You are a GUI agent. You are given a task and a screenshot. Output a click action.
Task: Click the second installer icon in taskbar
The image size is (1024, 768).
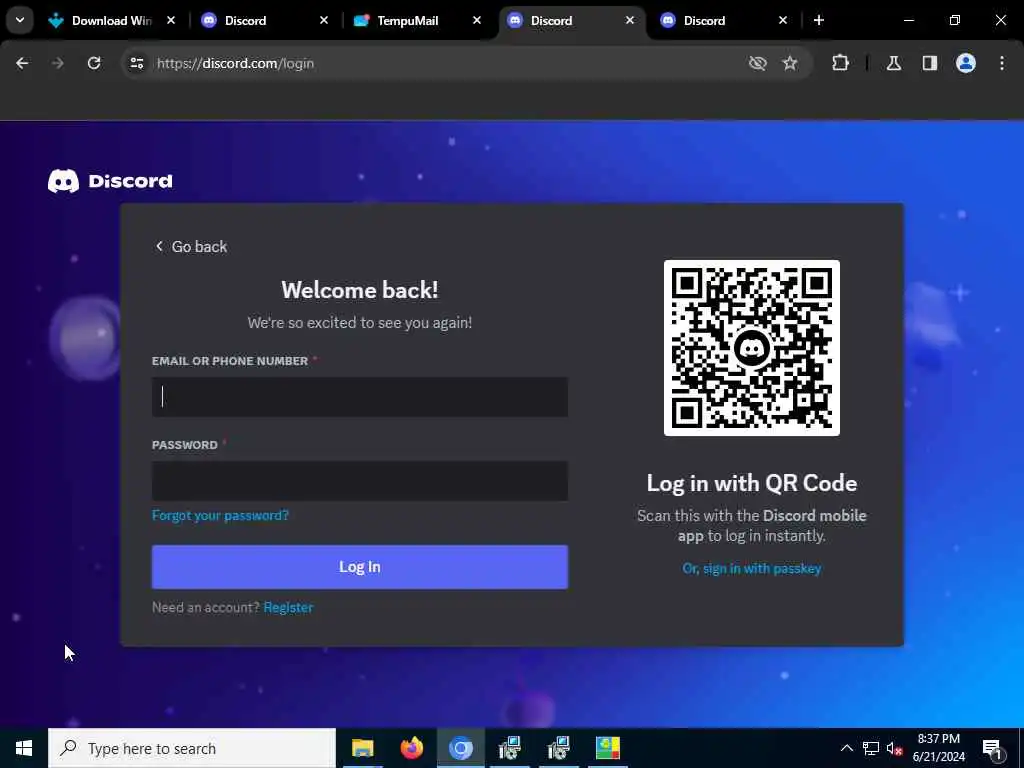click(x=558, y=748)
